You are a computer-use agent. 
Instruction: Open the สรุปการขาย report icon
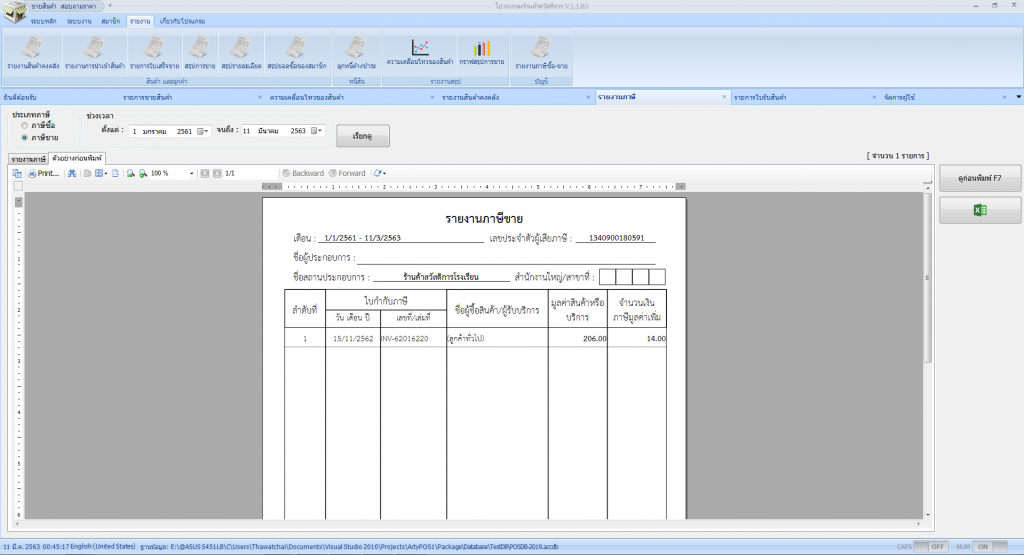pos(200,52)
